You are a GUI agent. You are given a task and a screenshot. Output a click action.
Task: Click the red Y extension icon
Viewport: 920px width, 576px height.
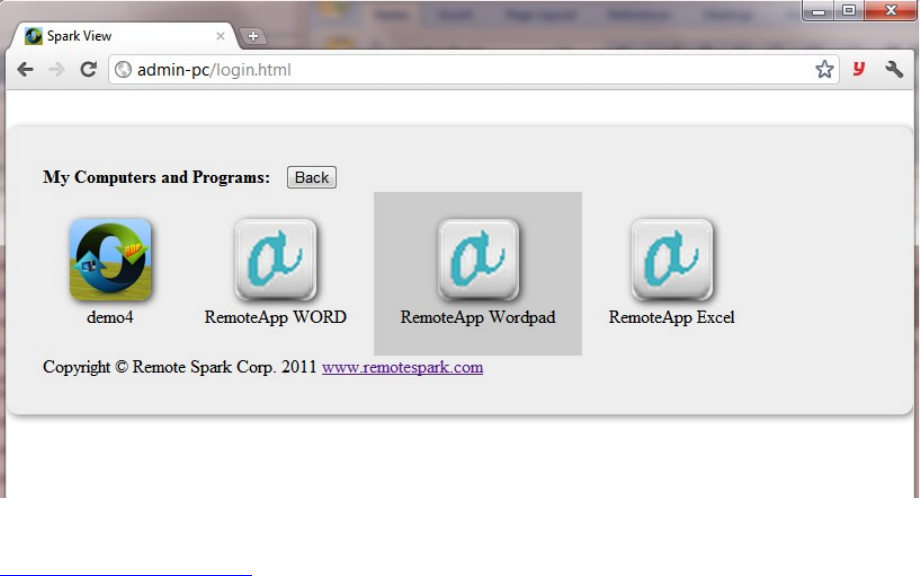click(859, 69)
